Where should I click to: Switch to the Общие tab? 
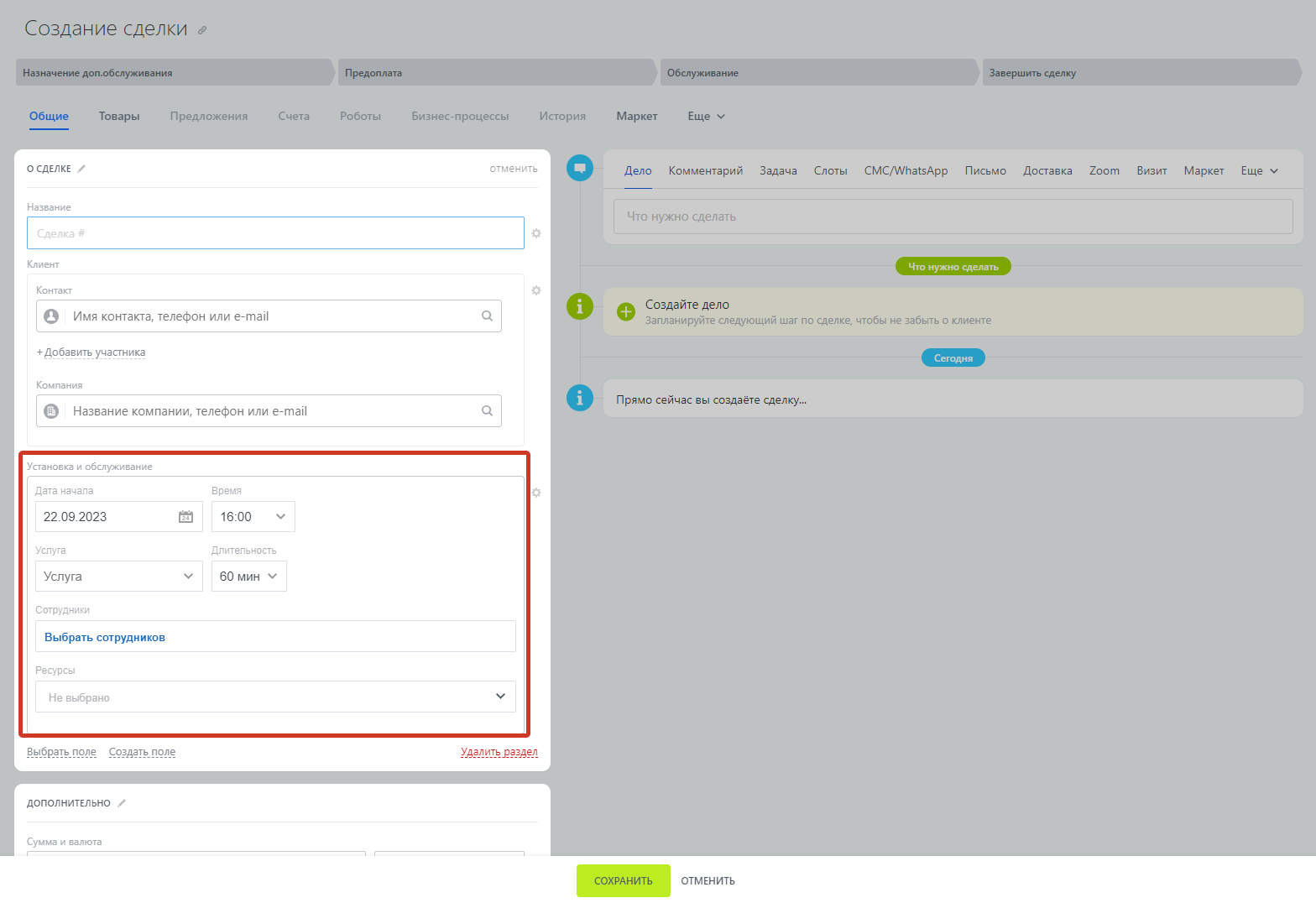49,117
